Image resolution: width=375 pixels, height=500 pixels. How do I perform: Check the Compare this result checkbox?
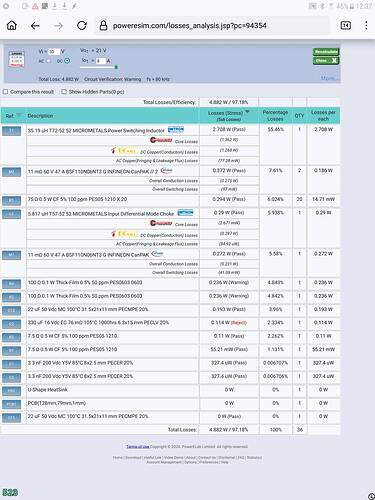point(6,92)
